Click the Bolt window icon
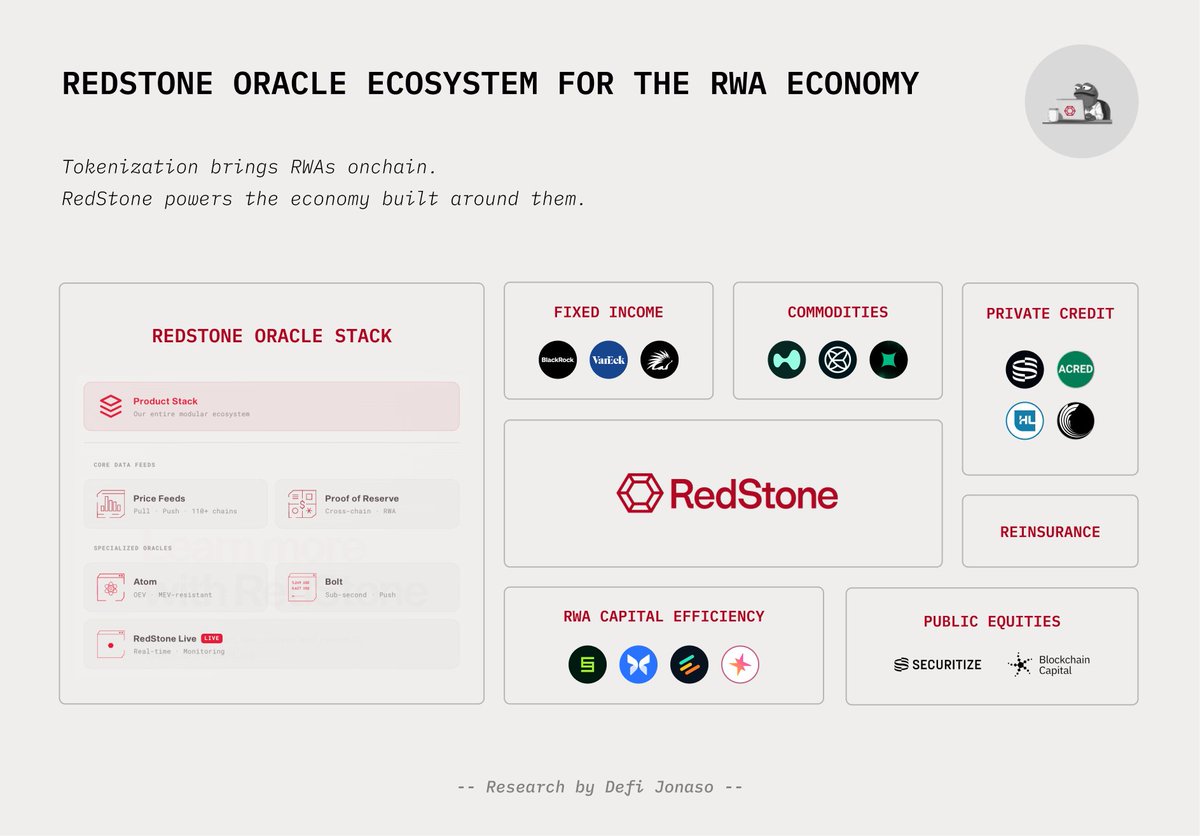This screenshot has width=1200, height=836. click(x=302, y=587)
